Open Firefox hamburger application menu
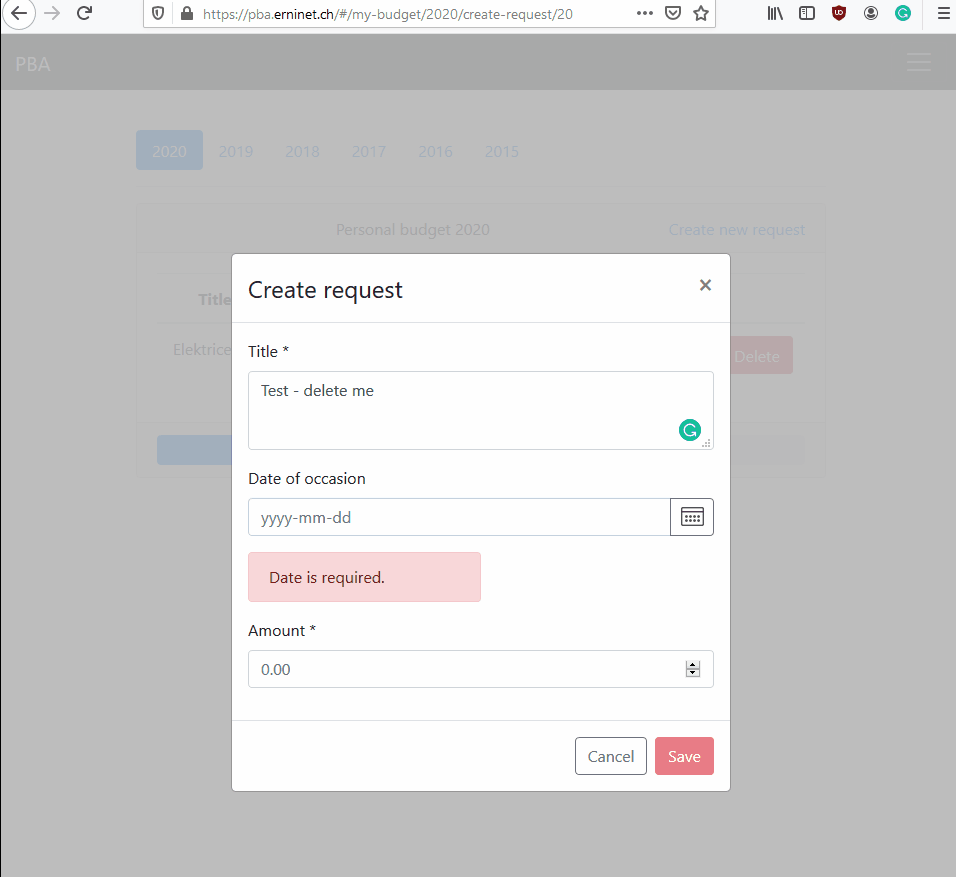956x877 pixels. click(x=943, y=13)
